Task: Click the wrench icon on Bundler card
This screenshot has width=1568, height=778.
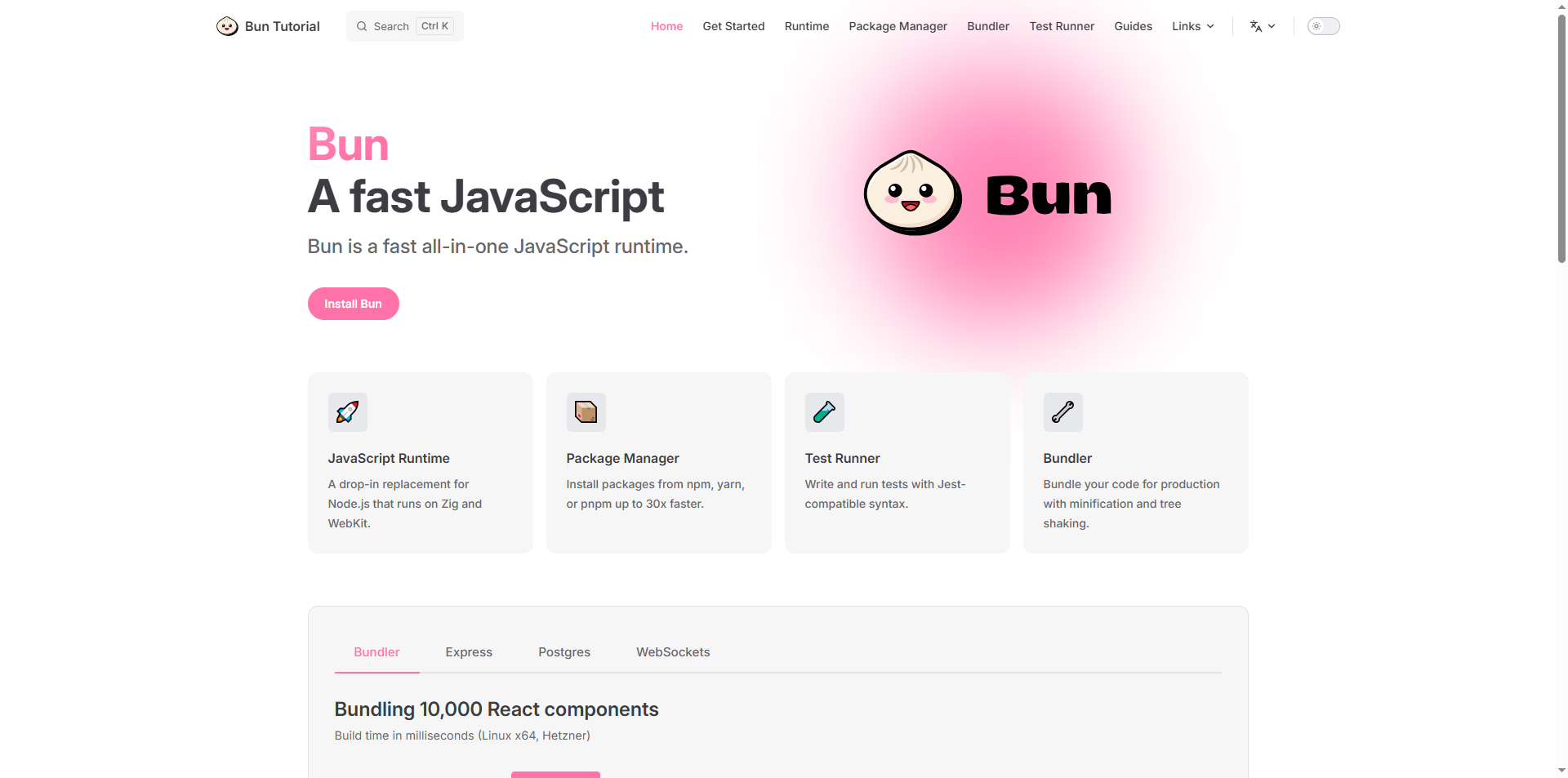Action: pyautogui.click(x=1063, y=412)
